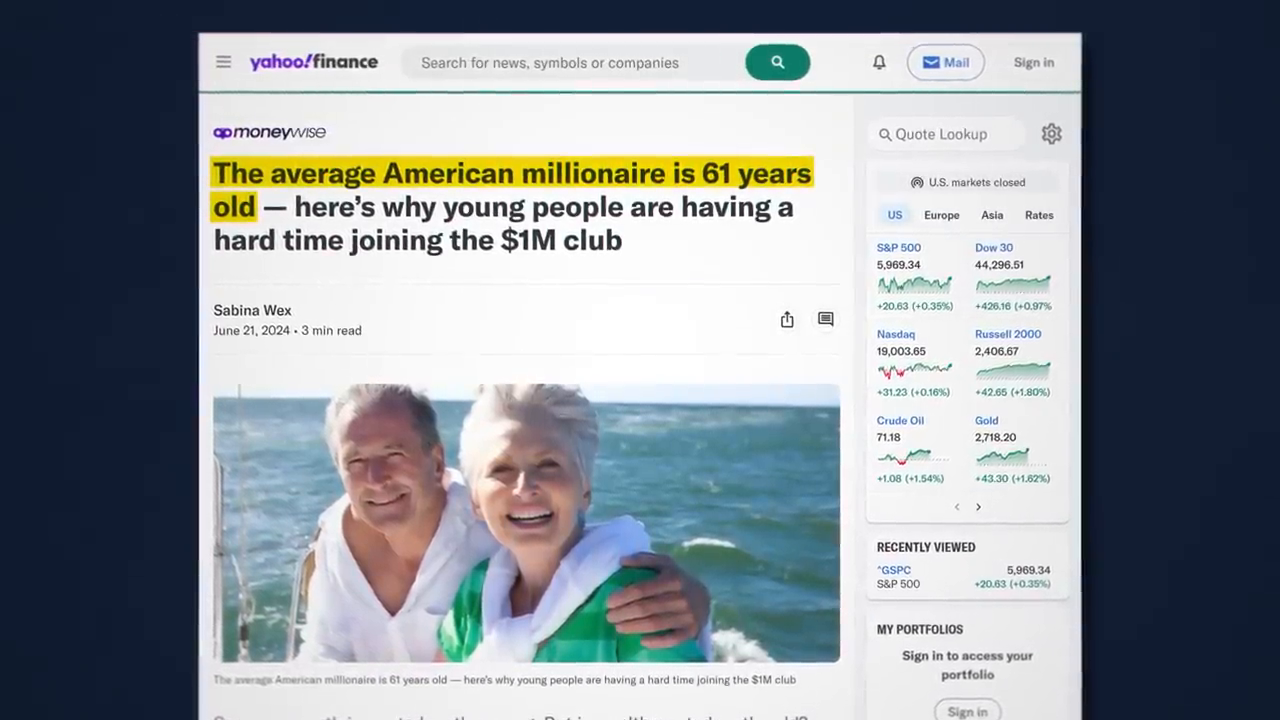Select the Asia markets tab
Image resolution: width=1280 pixels, height=720 pixels.
pyautogui.click(x=992, y=215)
